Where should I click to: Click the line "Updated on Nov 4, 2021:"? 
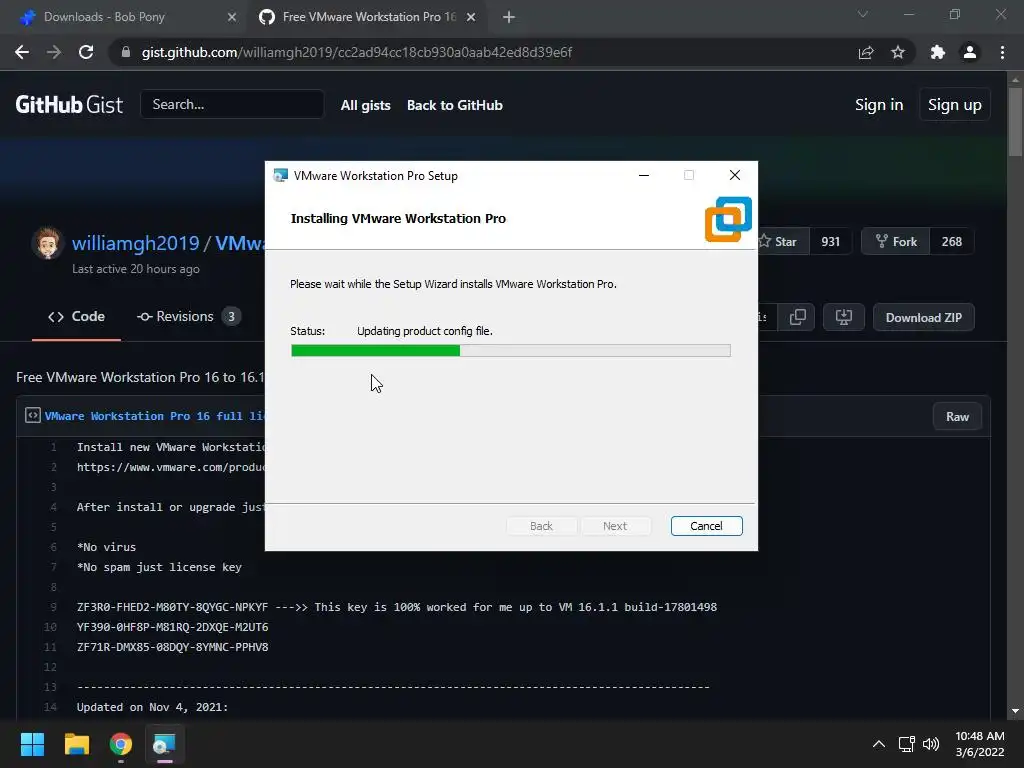coord(152,707)
